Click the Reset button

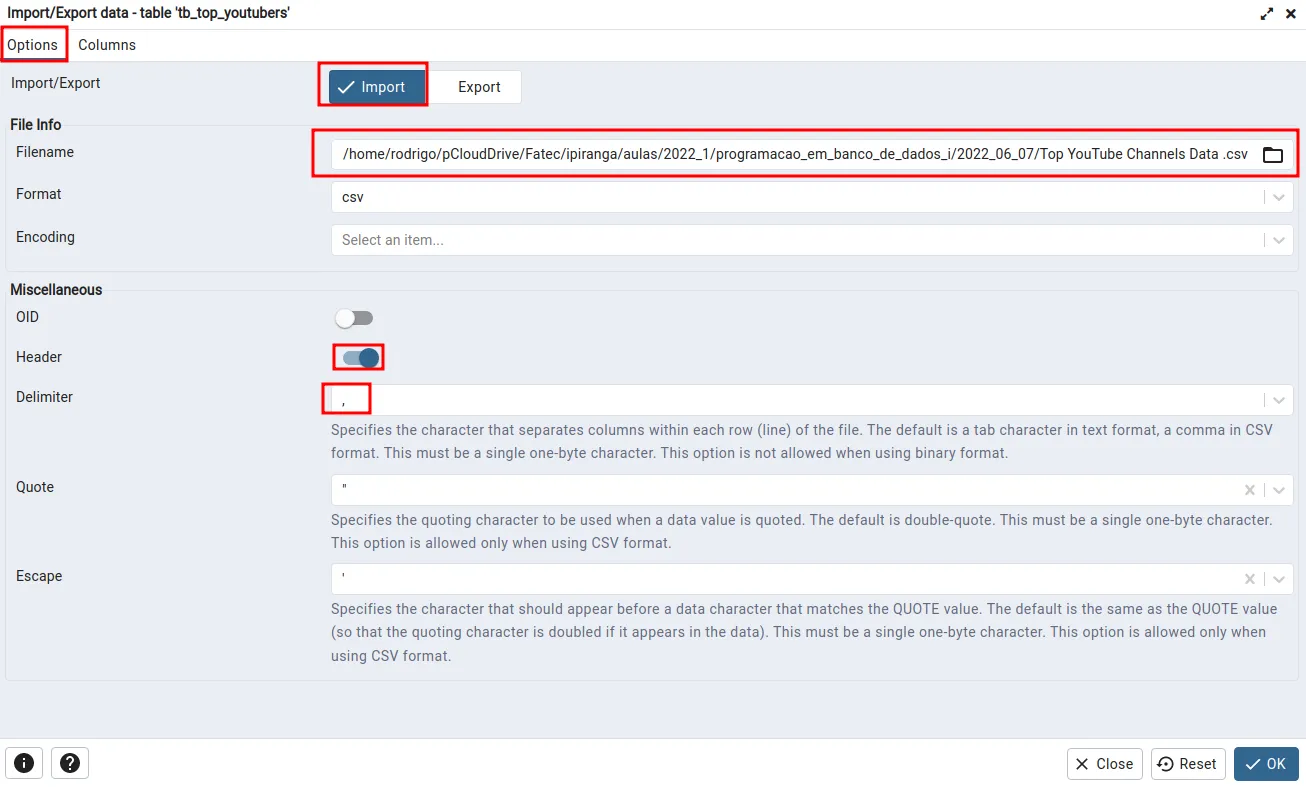coord(1188,764)
